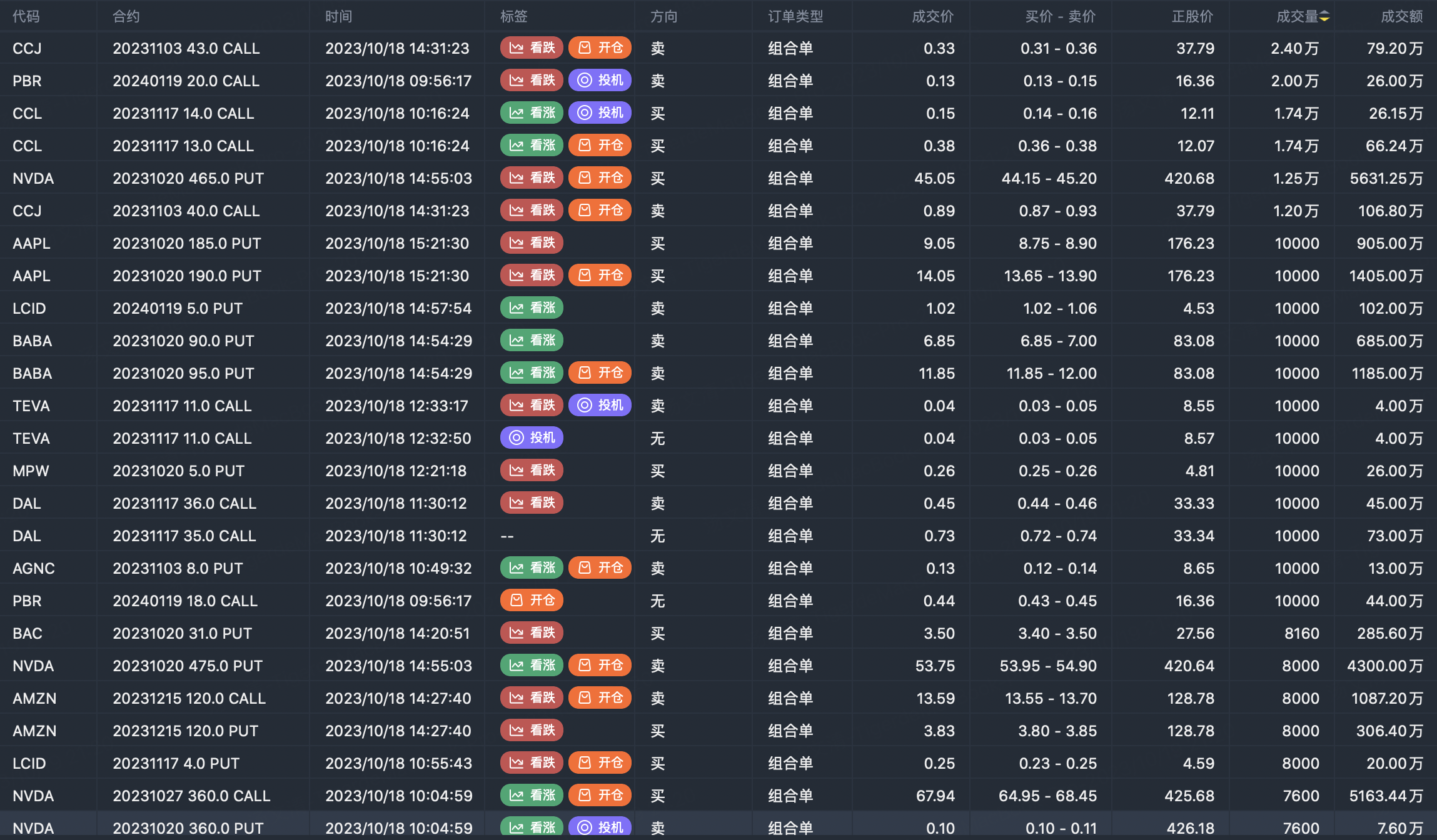Click the 标签 column header
Screen dimensions: 1437x840
point(514,17)
